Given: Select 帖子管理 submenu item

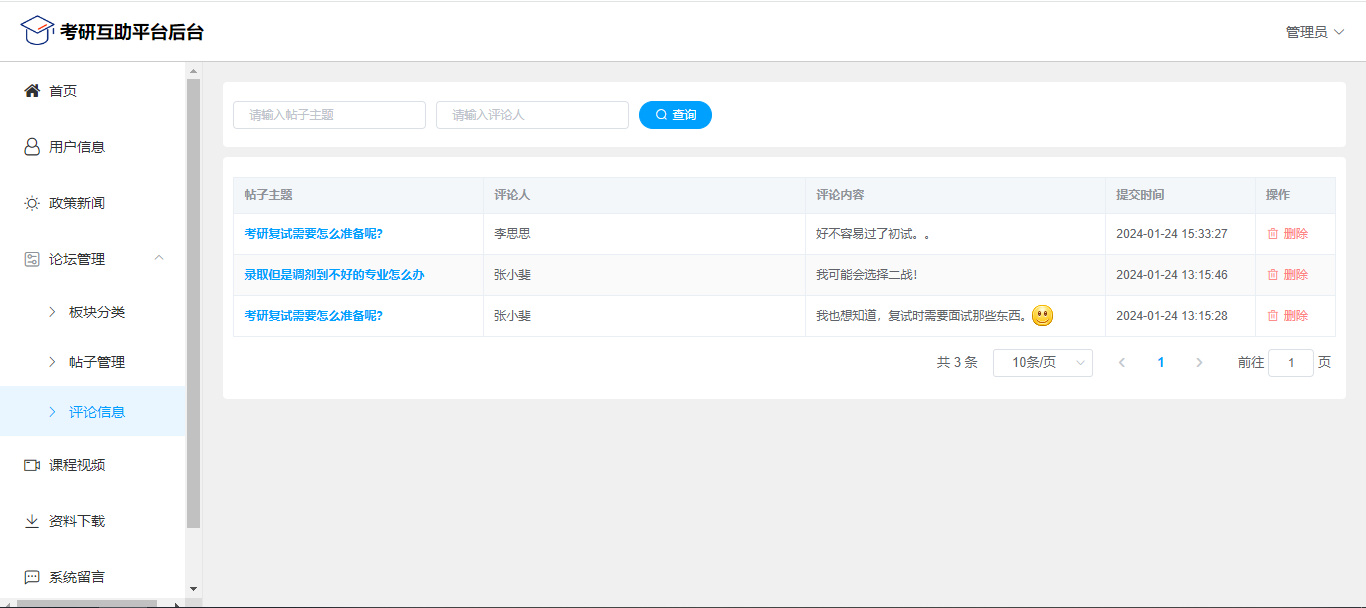Looking at the screenshot, I should (x=96, y=362).
